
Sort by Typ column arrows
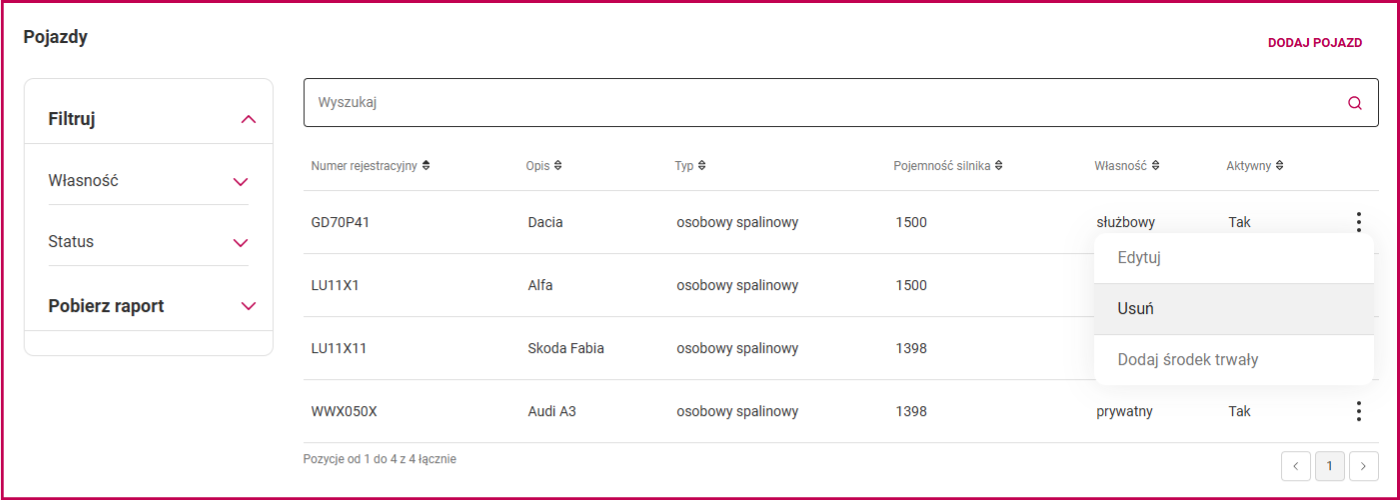pyautogui.click(x=702, y=166)
